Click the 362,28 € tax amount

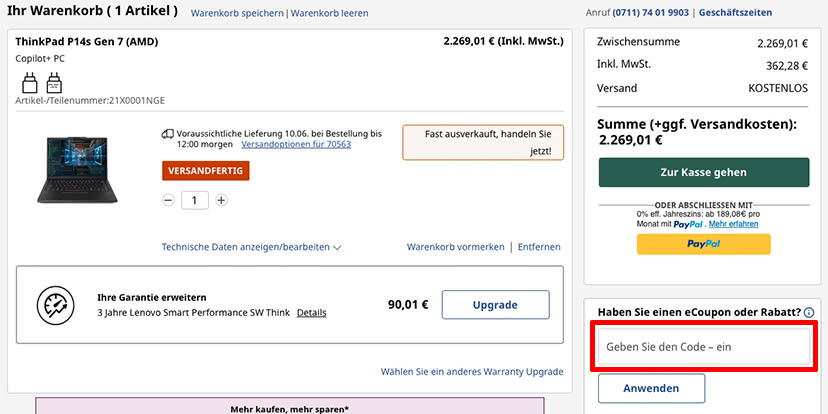coord(787,66)
